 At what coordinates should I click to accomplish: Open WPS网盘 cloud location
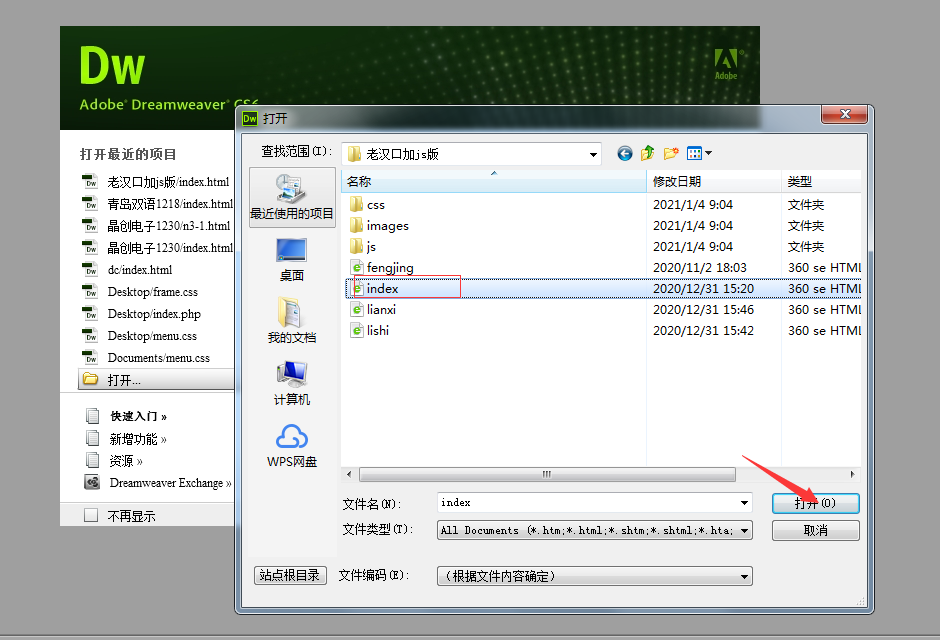click(291, 446)
